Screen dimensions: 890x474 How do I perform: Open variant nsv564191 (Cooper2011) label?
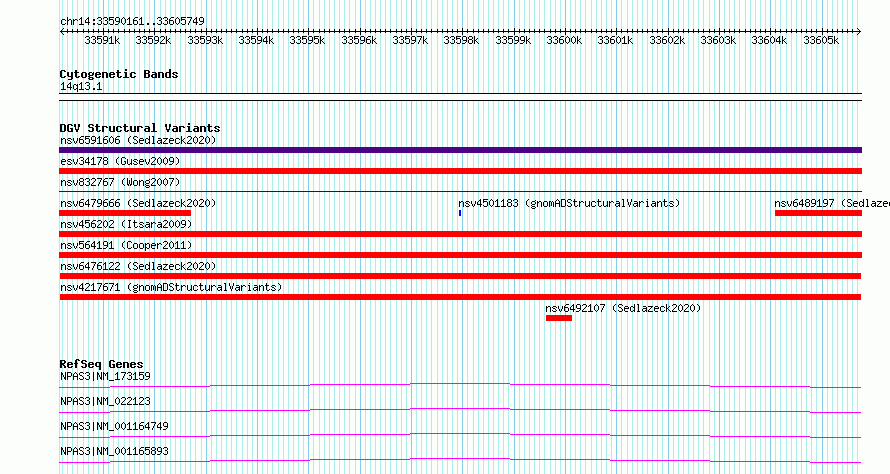(x=126, y=245)
